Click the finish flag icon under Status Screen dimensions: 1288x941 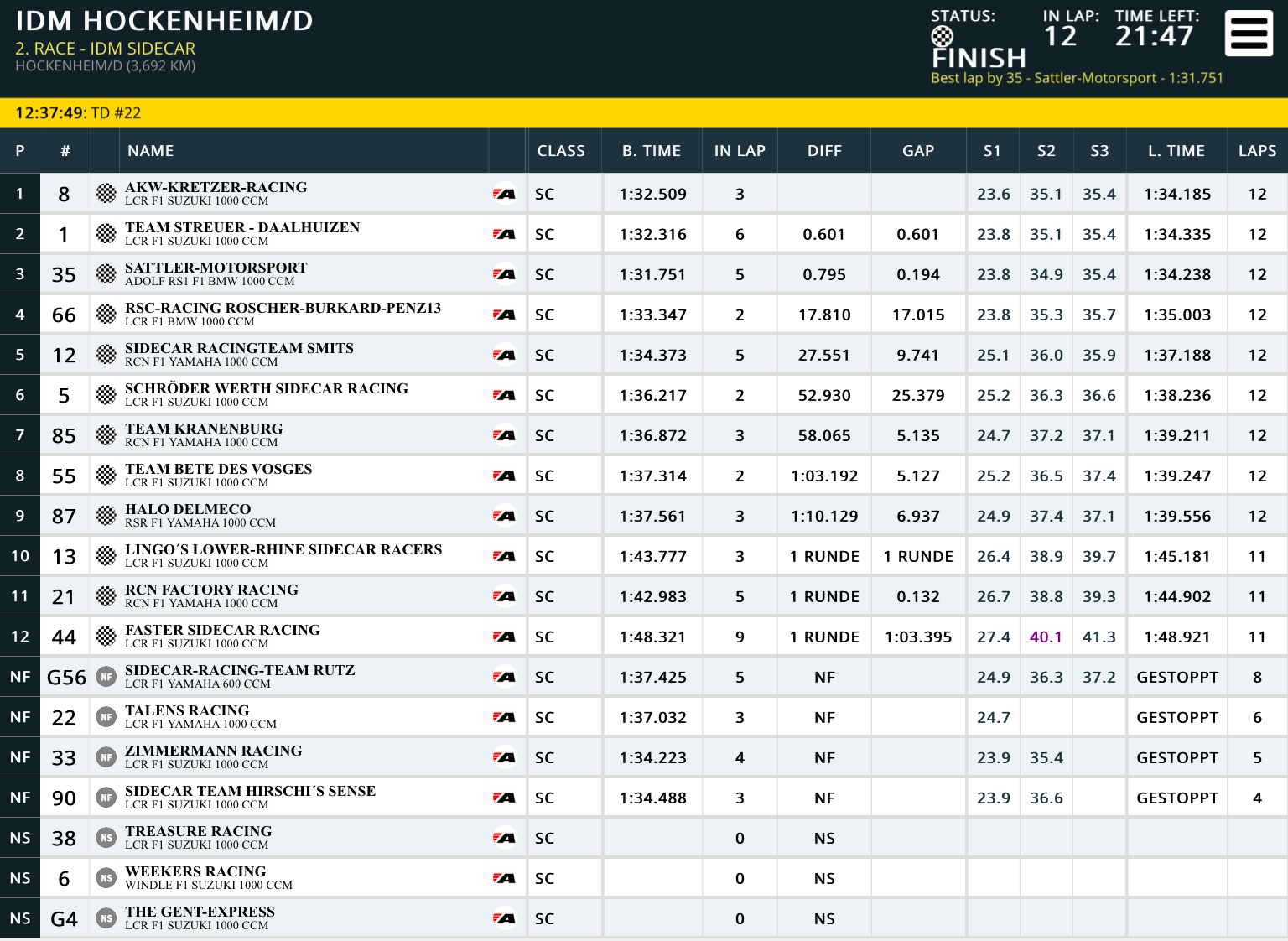tap(942, 36)
